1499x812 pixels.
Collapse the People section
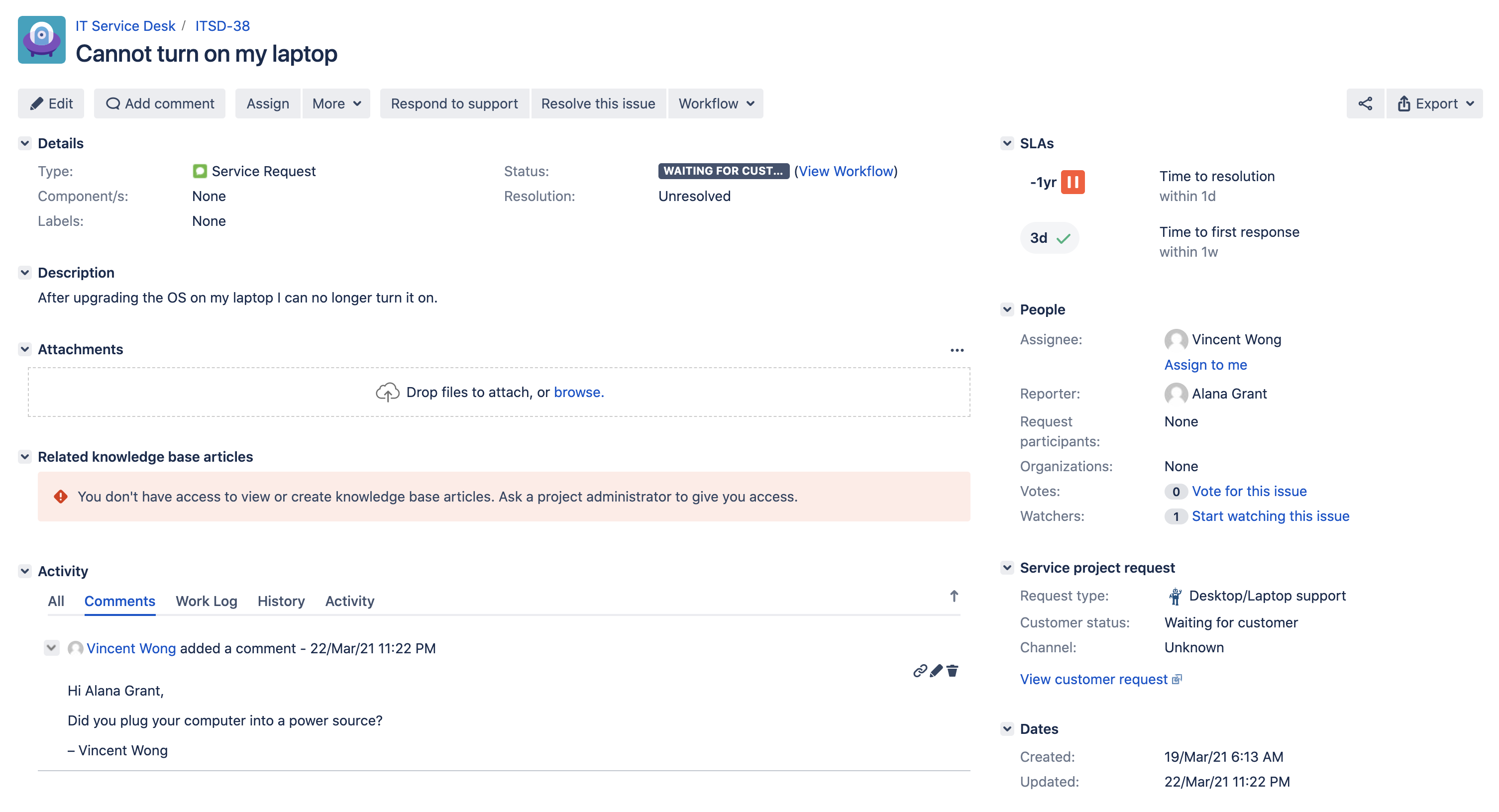click(x=1007, y=309)
